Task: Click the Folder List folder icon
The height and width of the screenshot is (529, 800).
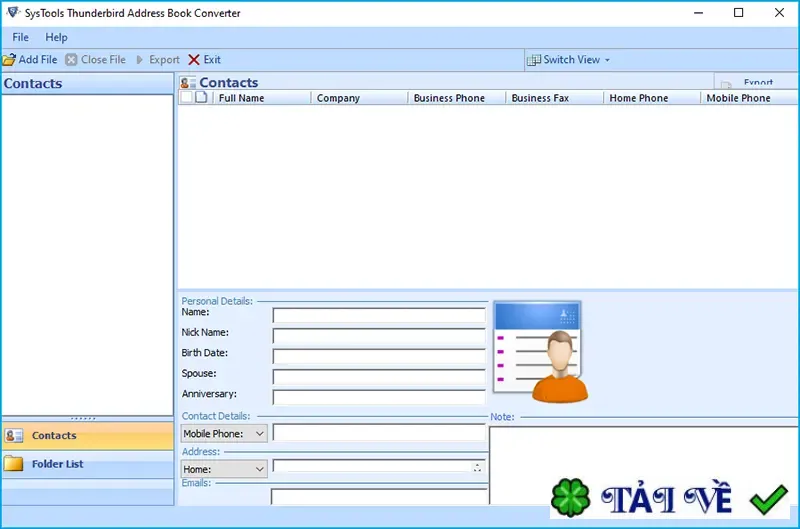Action: [14, 464]
